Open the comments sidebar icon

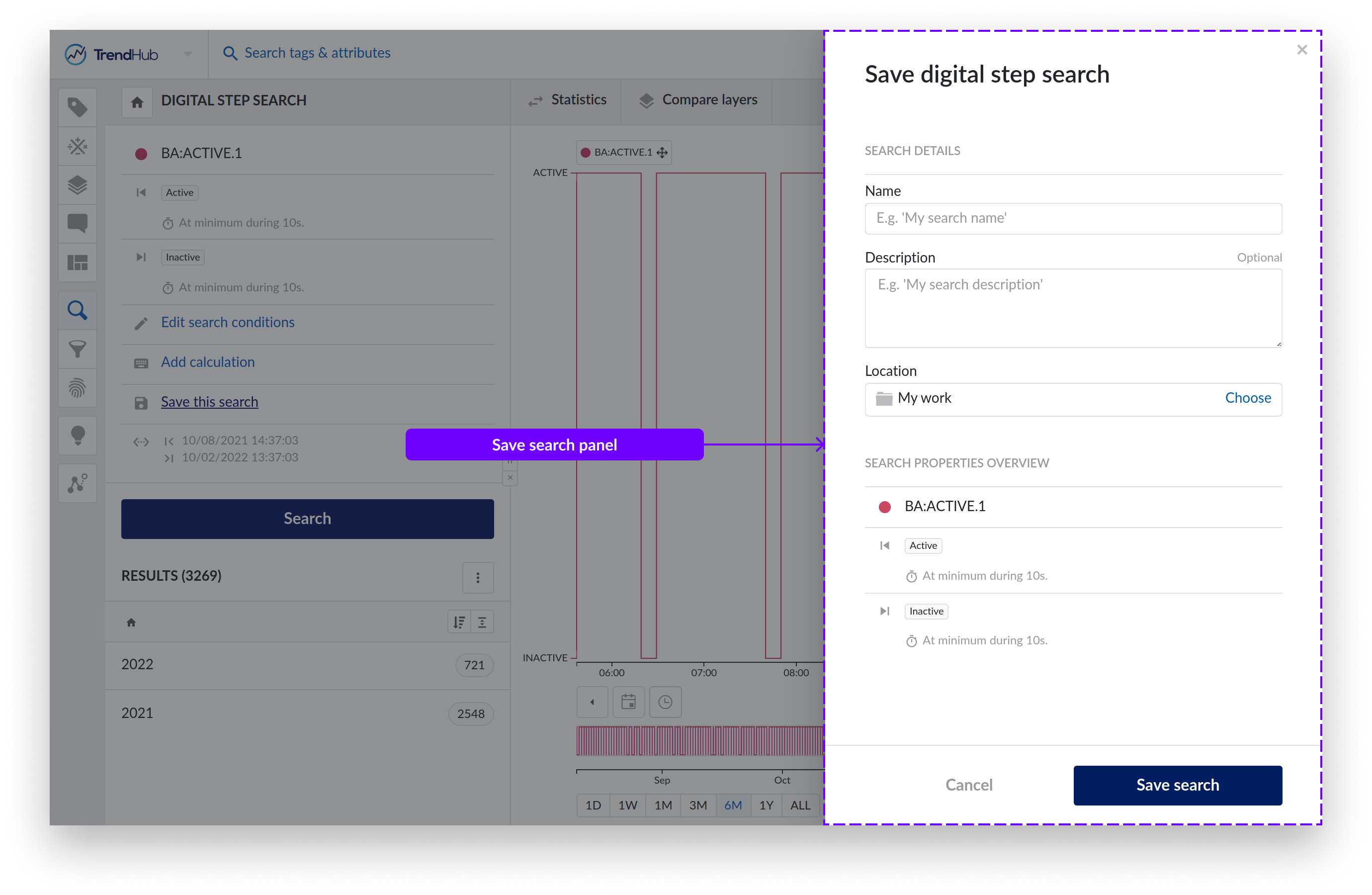tap(77, 223)
